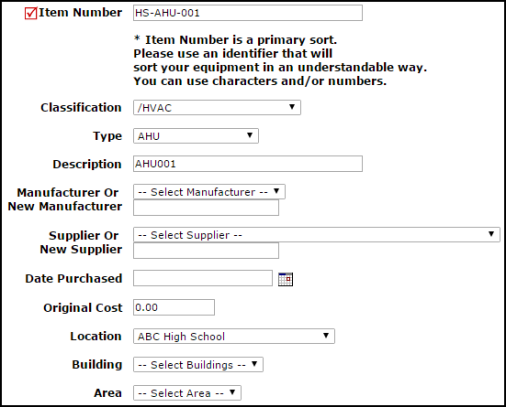Click the New Supplier text box

[x=206, y=251]
